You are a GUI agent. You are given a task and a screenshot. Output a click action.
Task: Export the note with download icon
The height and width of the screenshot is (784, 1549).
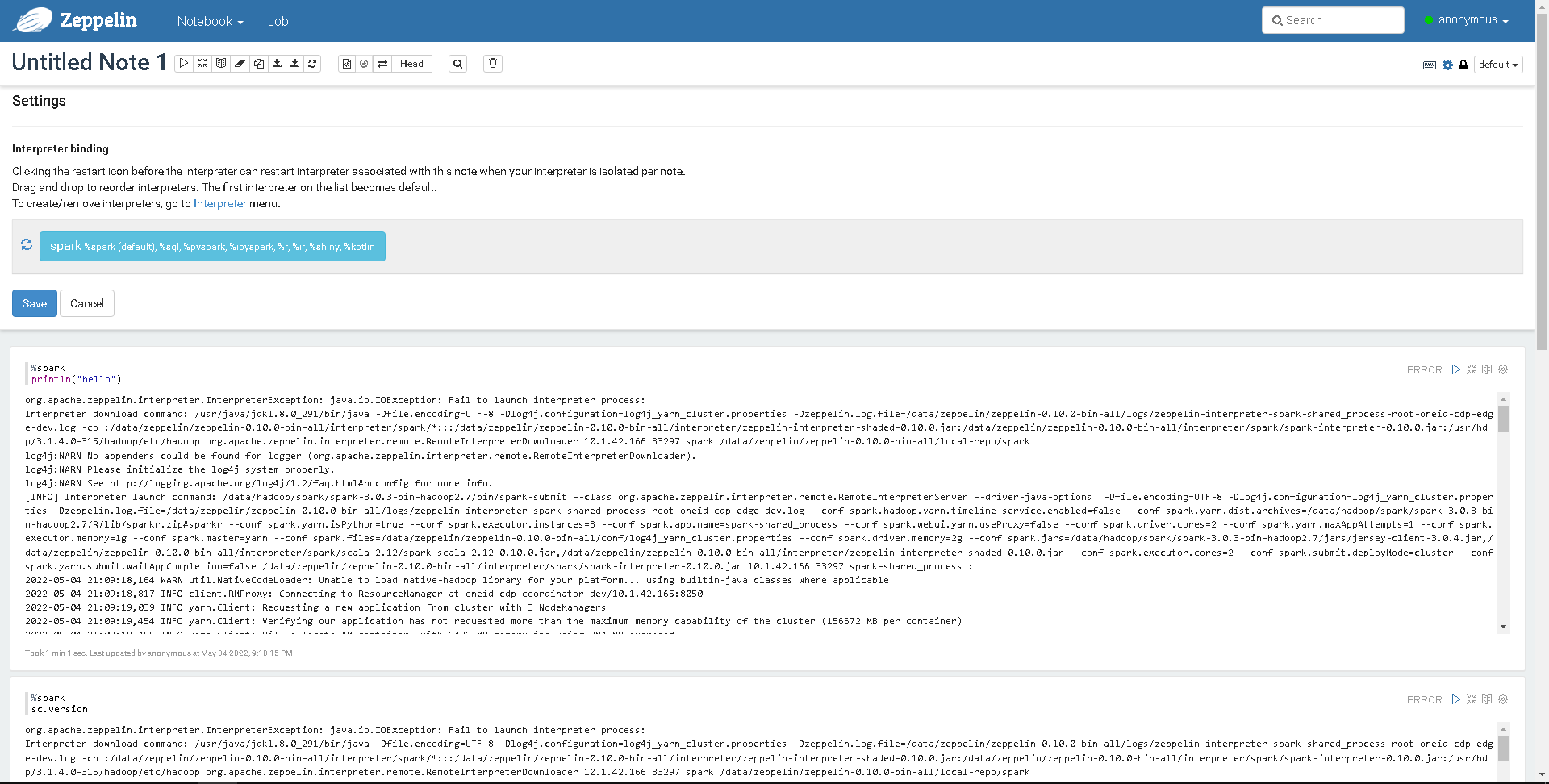(278, 63)
